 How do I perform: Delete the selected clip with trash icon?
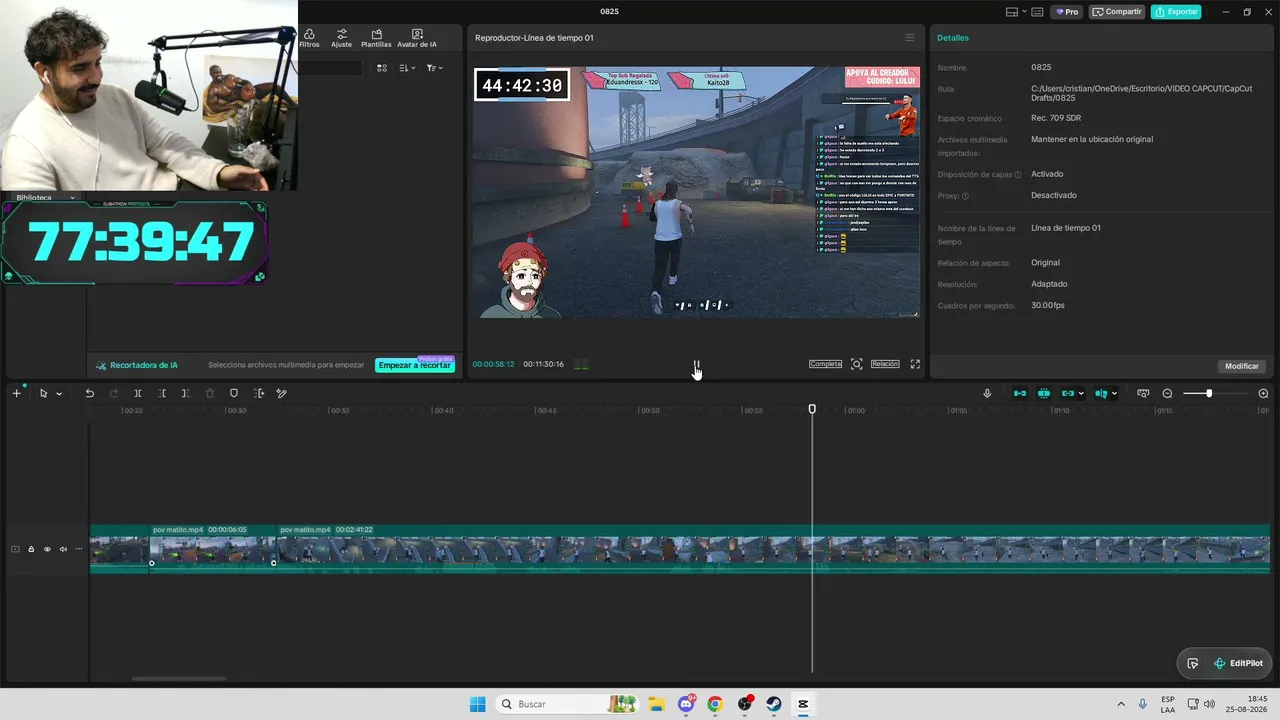point(210,394)
